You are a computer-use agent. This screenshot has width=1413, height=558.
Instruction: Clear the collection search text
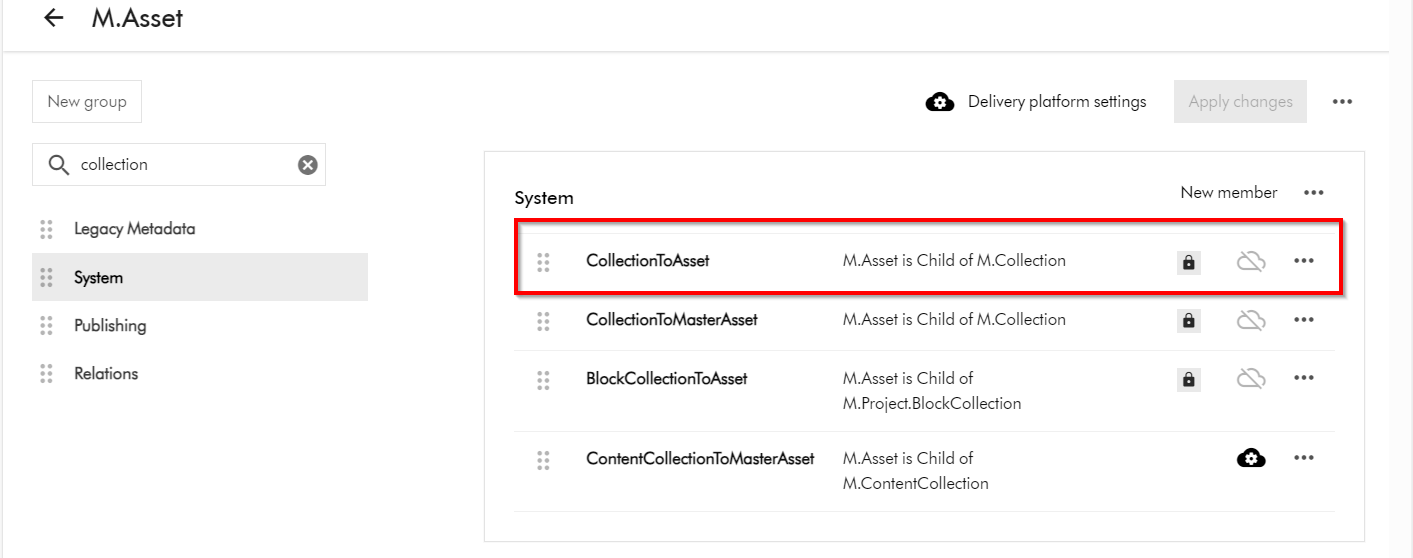click(308, 165)
